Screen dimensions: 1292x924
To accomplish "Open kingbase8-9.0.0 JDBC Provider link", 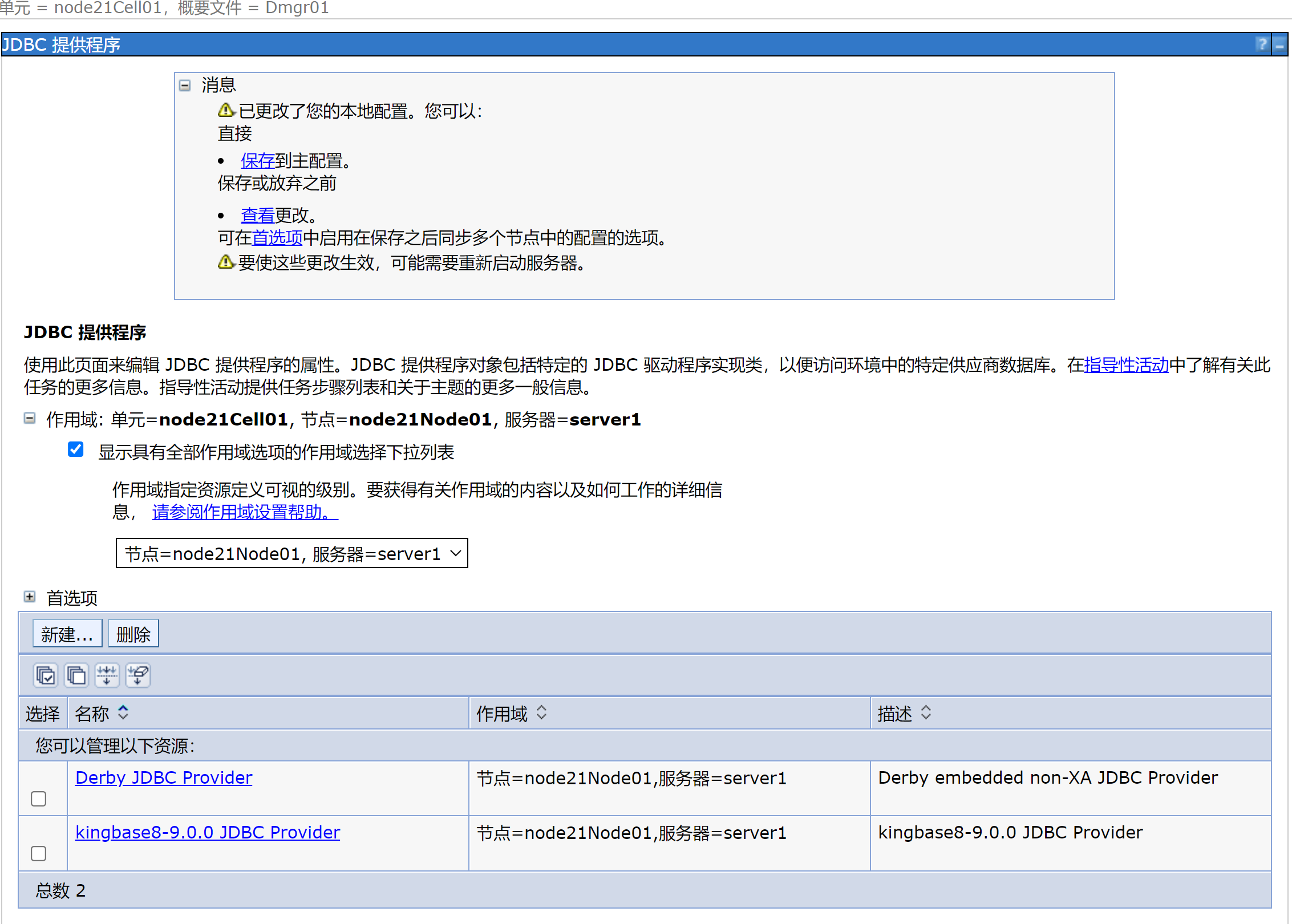I will pyautogui.click(x=208, y=832).
